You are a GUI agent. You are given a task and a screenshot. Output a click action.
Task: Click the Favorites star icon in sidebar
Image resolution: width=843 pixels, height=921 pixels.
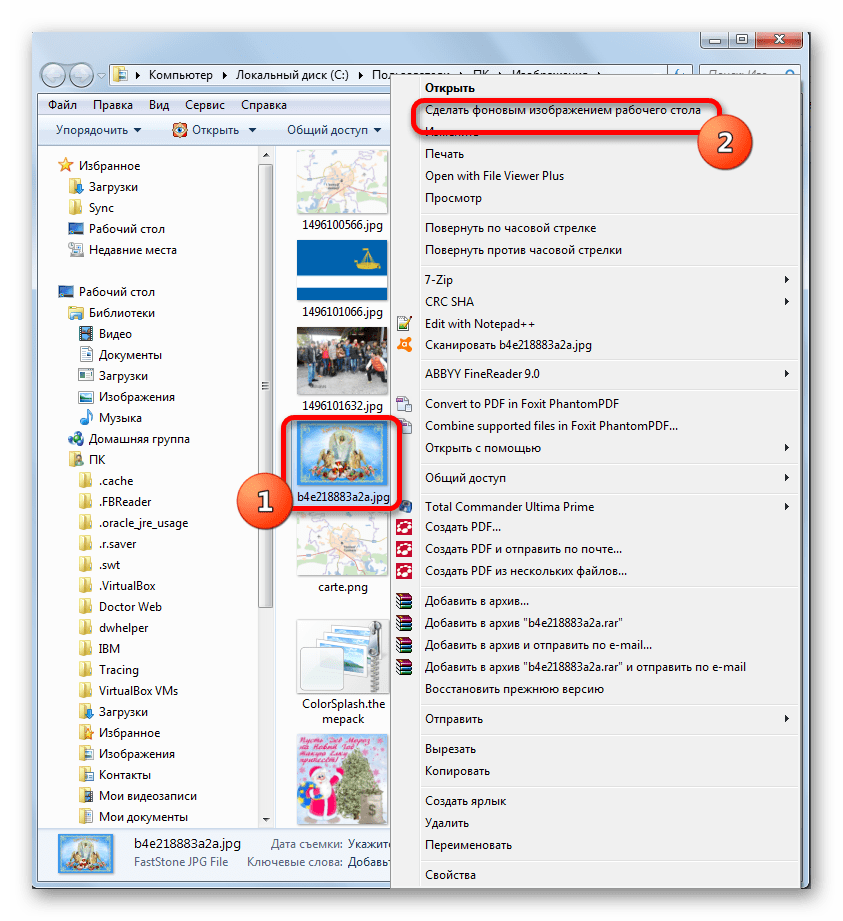(x=65, y=165)
